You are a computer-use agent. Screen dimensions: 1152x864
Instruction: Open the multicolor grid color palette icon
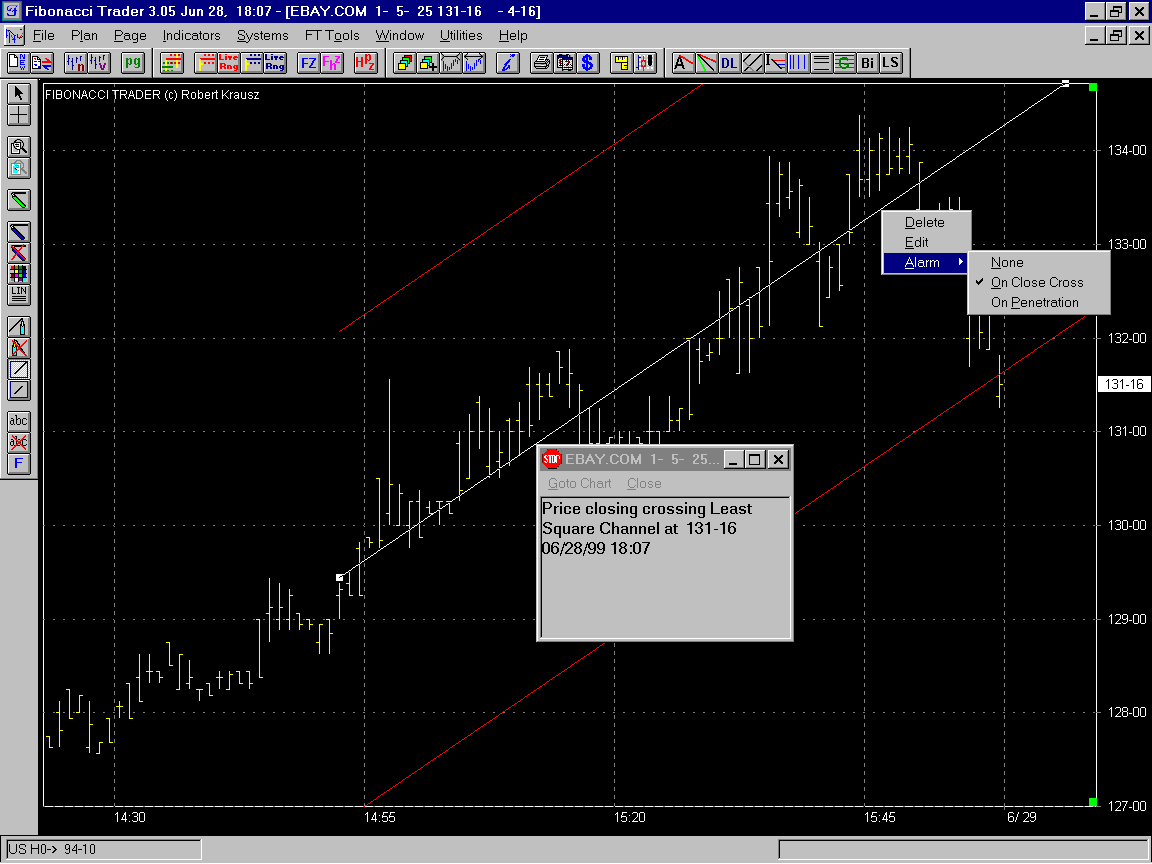pyautogui.click(x=18, y=274)
